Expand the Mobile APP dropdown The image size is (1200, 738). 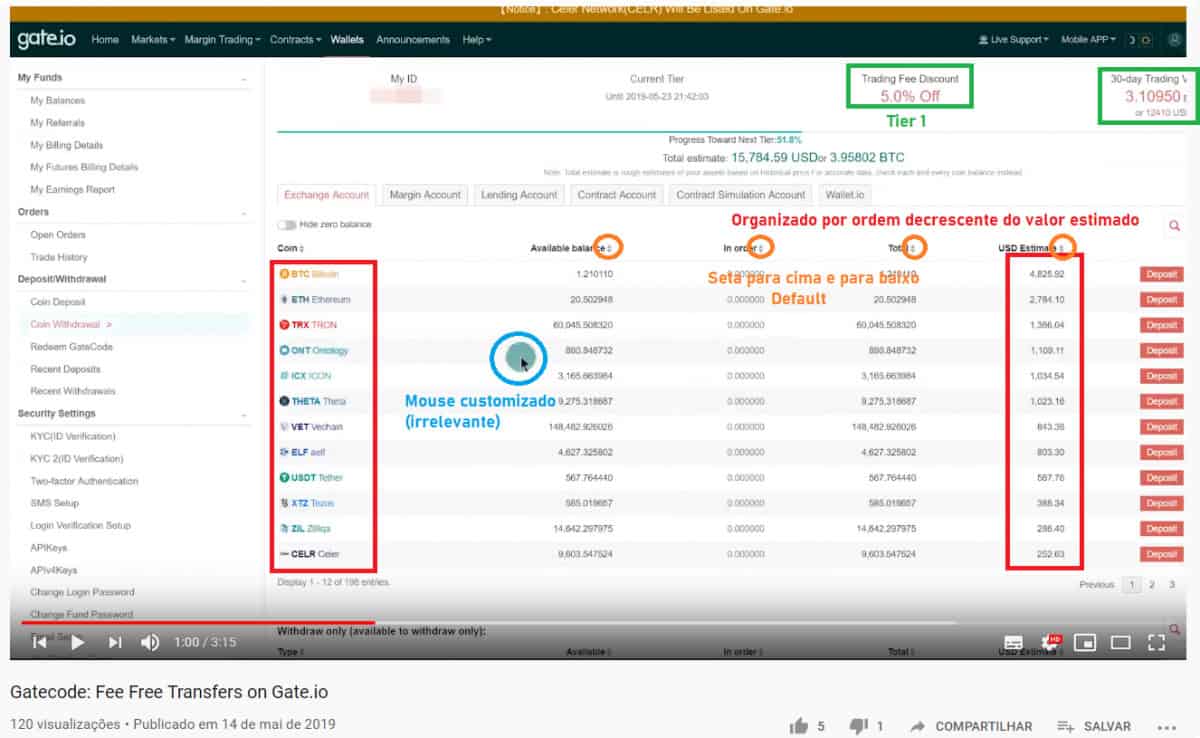pos(1089,40)
